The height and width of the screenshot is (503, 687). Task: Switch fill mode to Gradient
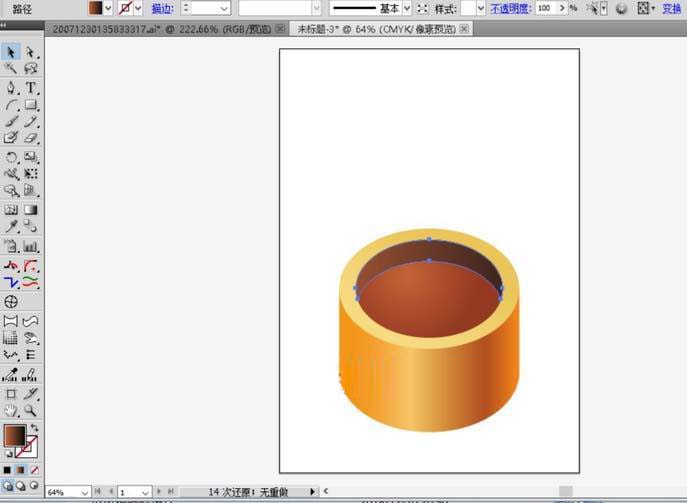coord(20,470)
